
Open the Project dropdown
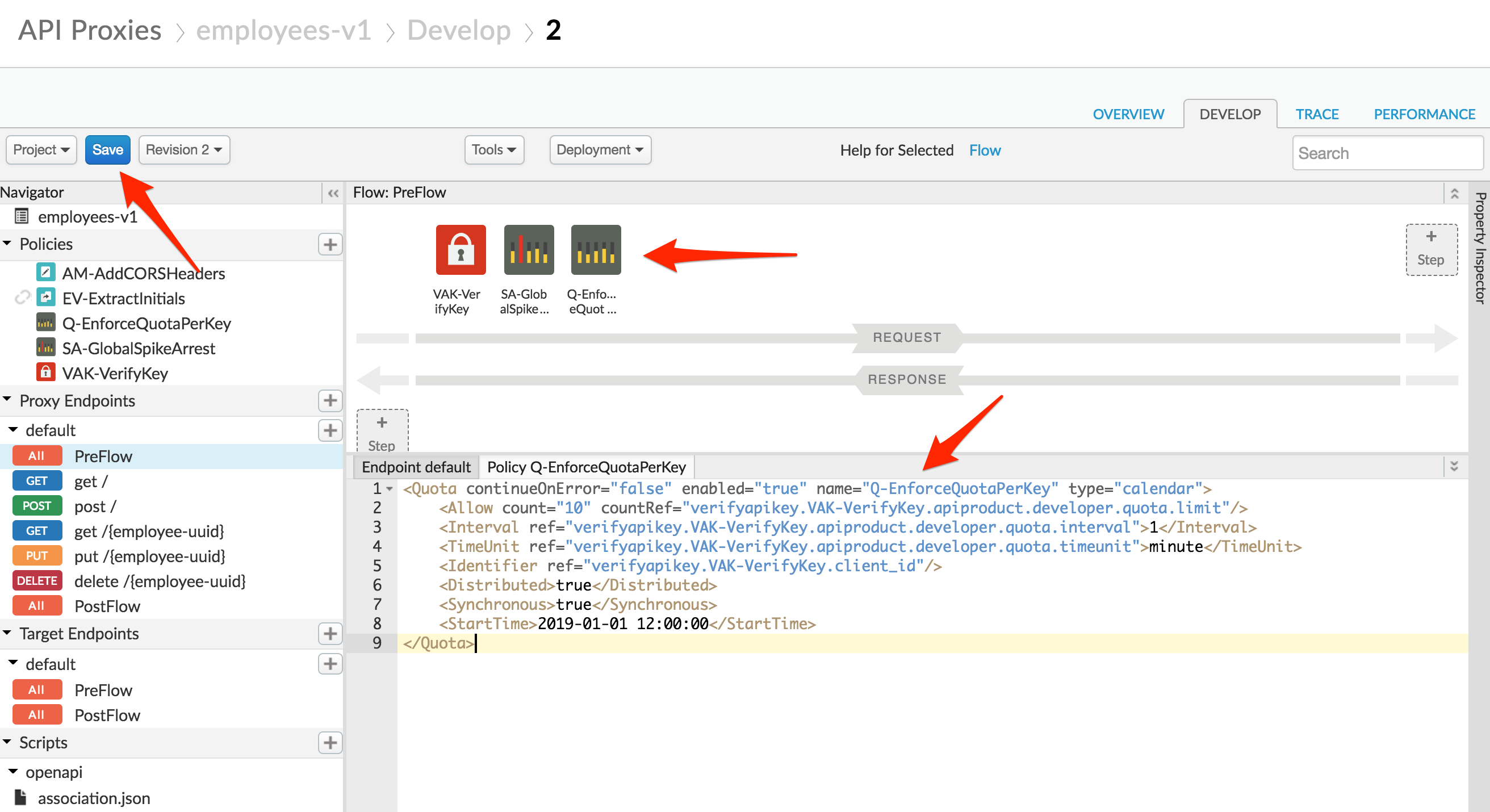pos(41,150)
